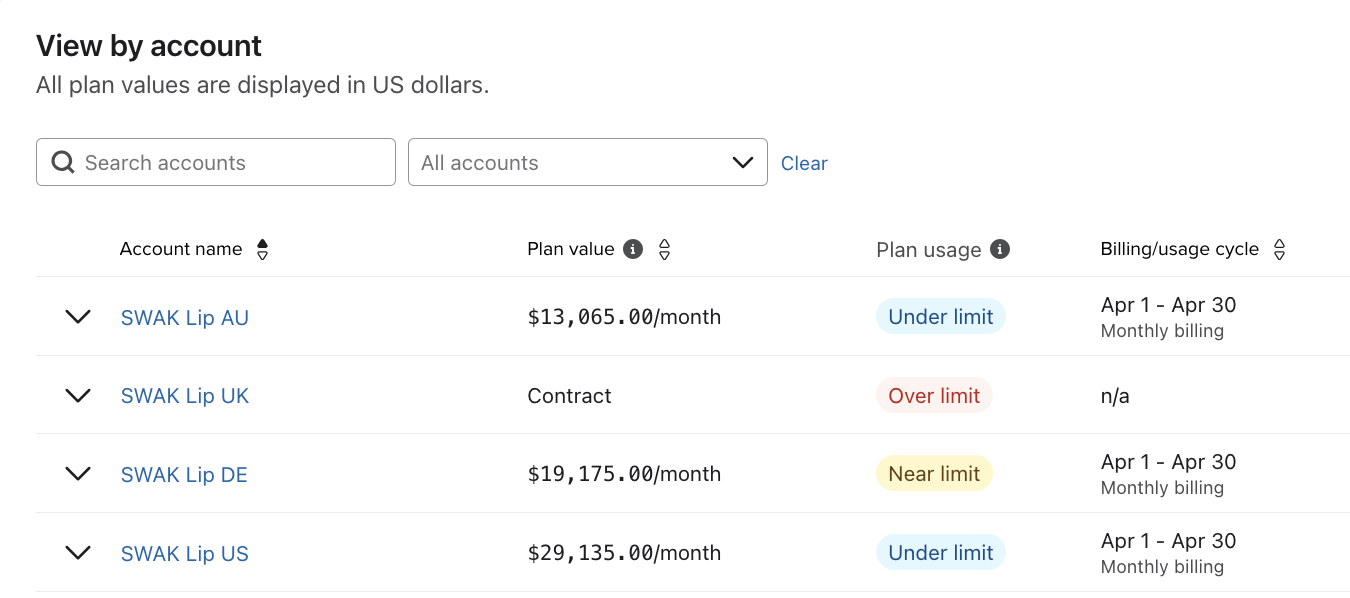The image size is (1350, 598).
Task: Click the sort icon on Plan value column
Action: [664, 251]
